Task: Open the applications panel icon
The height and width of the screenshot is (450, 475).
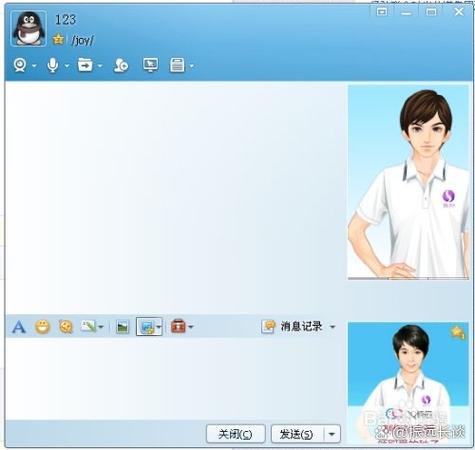Action: pos(177,65)
